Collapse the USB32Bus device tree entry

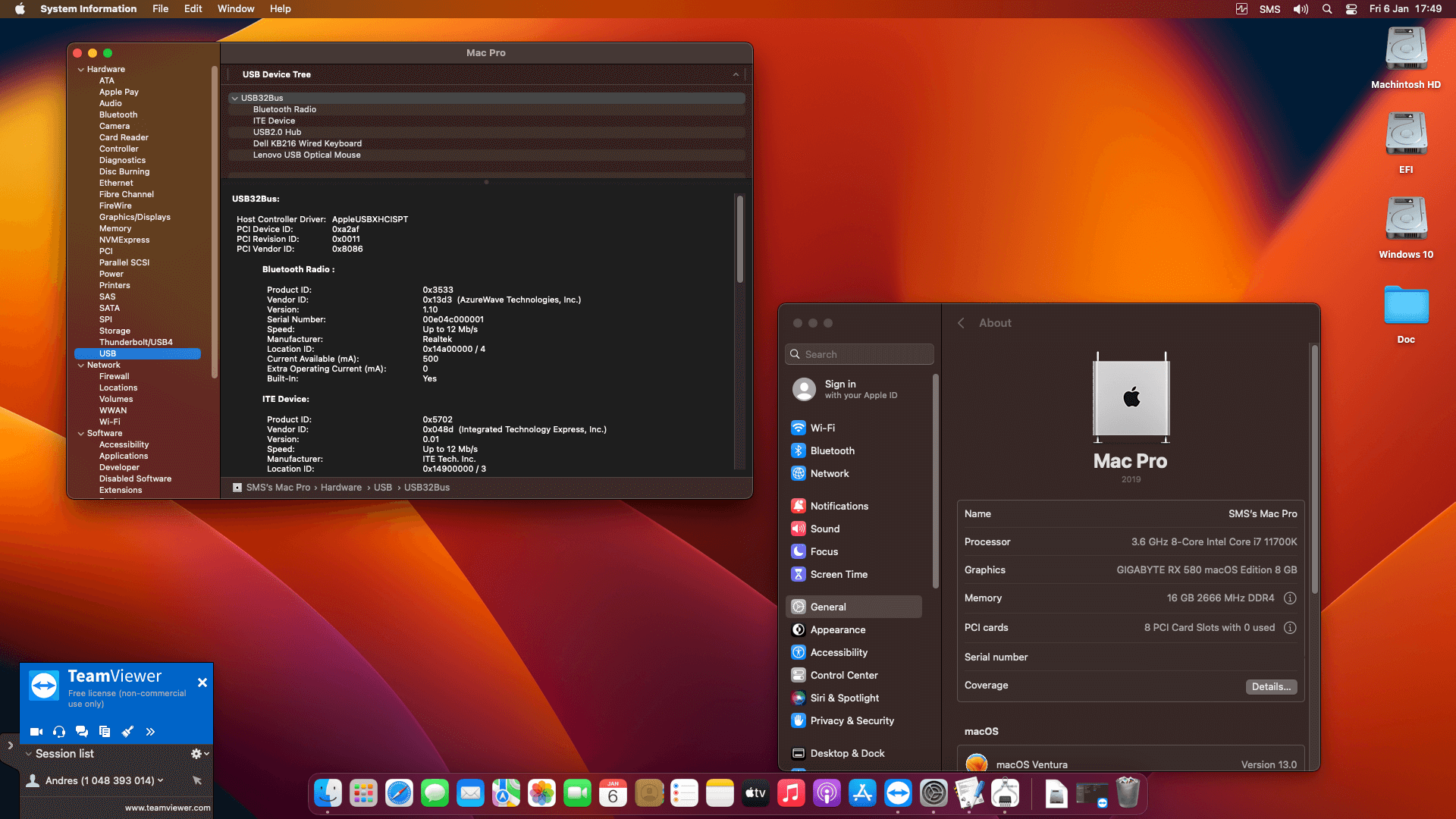point(235,98)
